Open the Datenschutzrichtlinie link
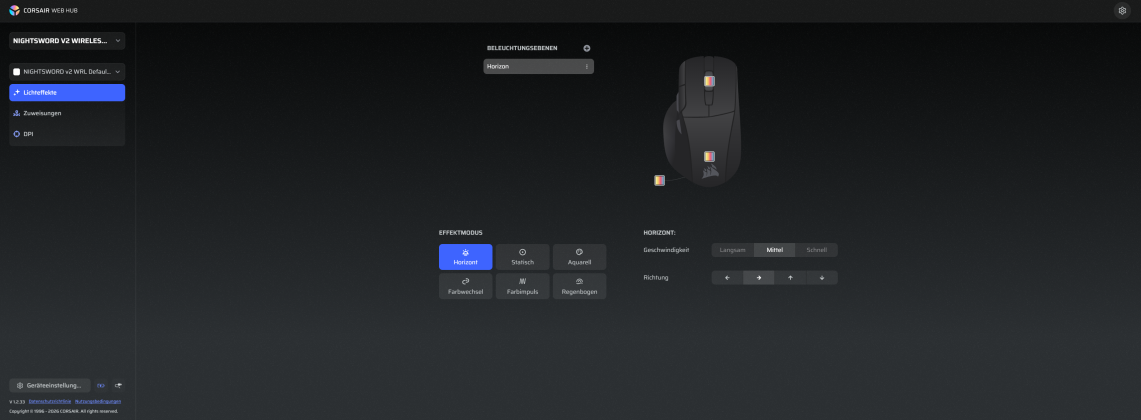This screenshot has height=420, width=1141. click(49, 401)
